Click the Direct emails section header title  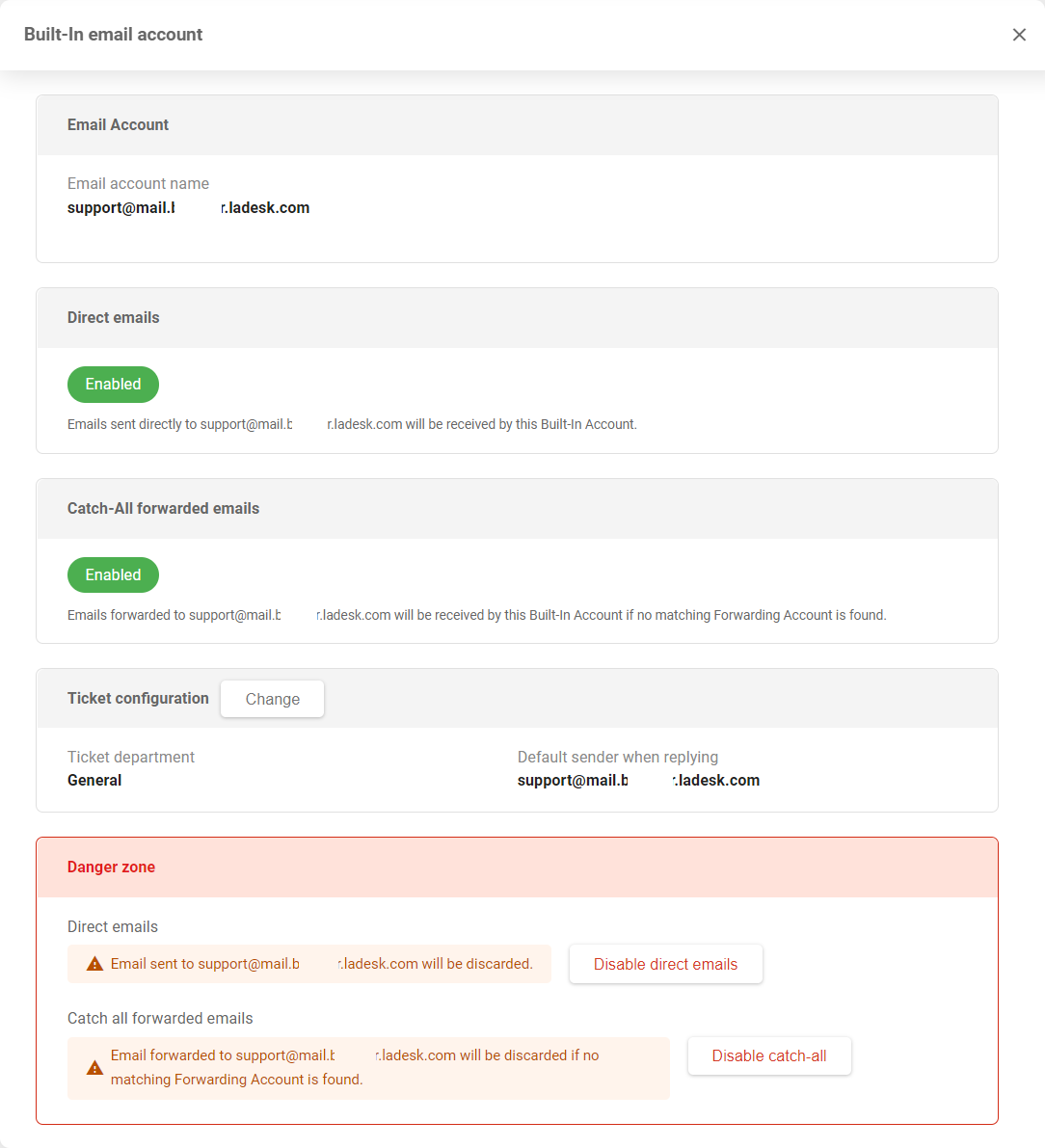[113, 318]
